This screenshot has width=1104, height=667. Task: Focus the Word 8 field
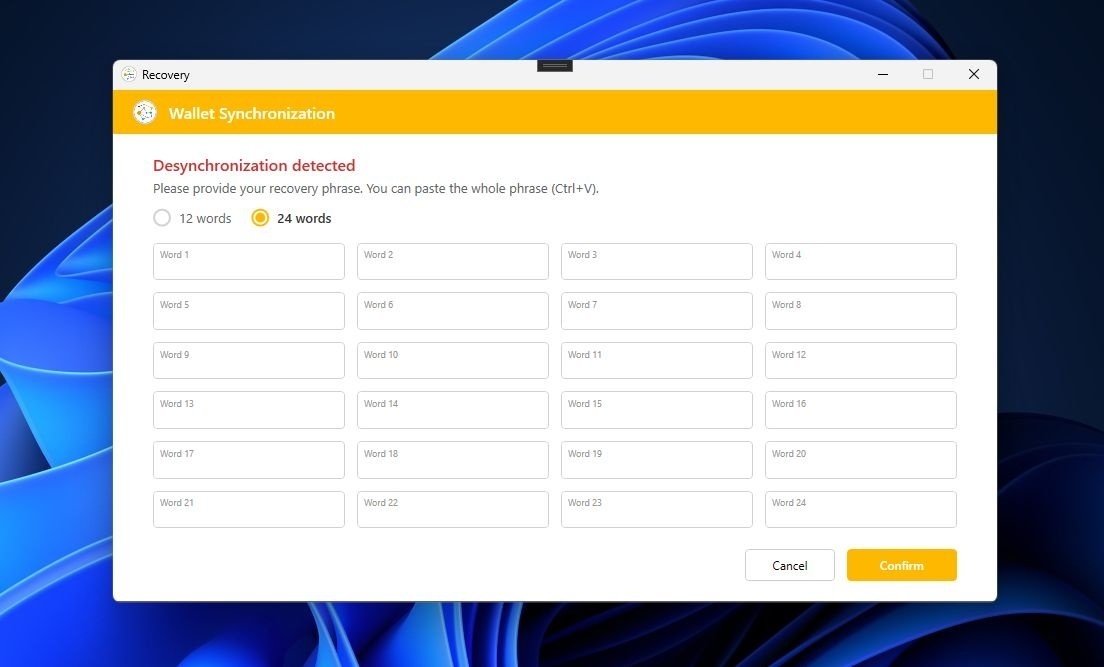coord(860,311)
